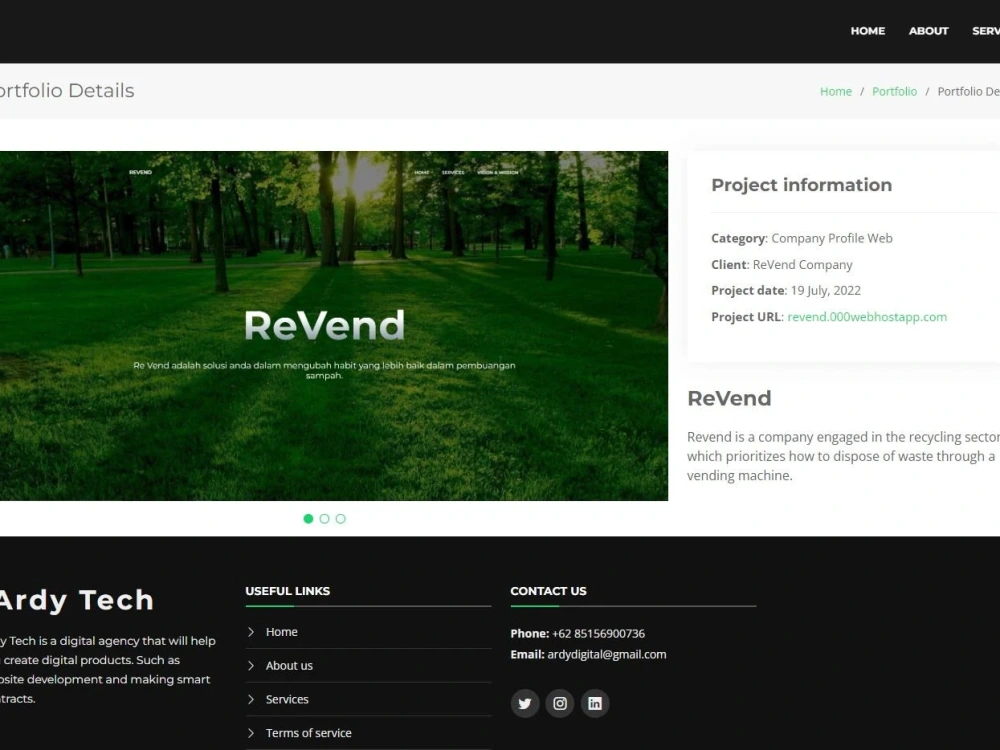Click the ReVend description heading
Viewport: 1000px width, 750px height.
tap(729, 399)
